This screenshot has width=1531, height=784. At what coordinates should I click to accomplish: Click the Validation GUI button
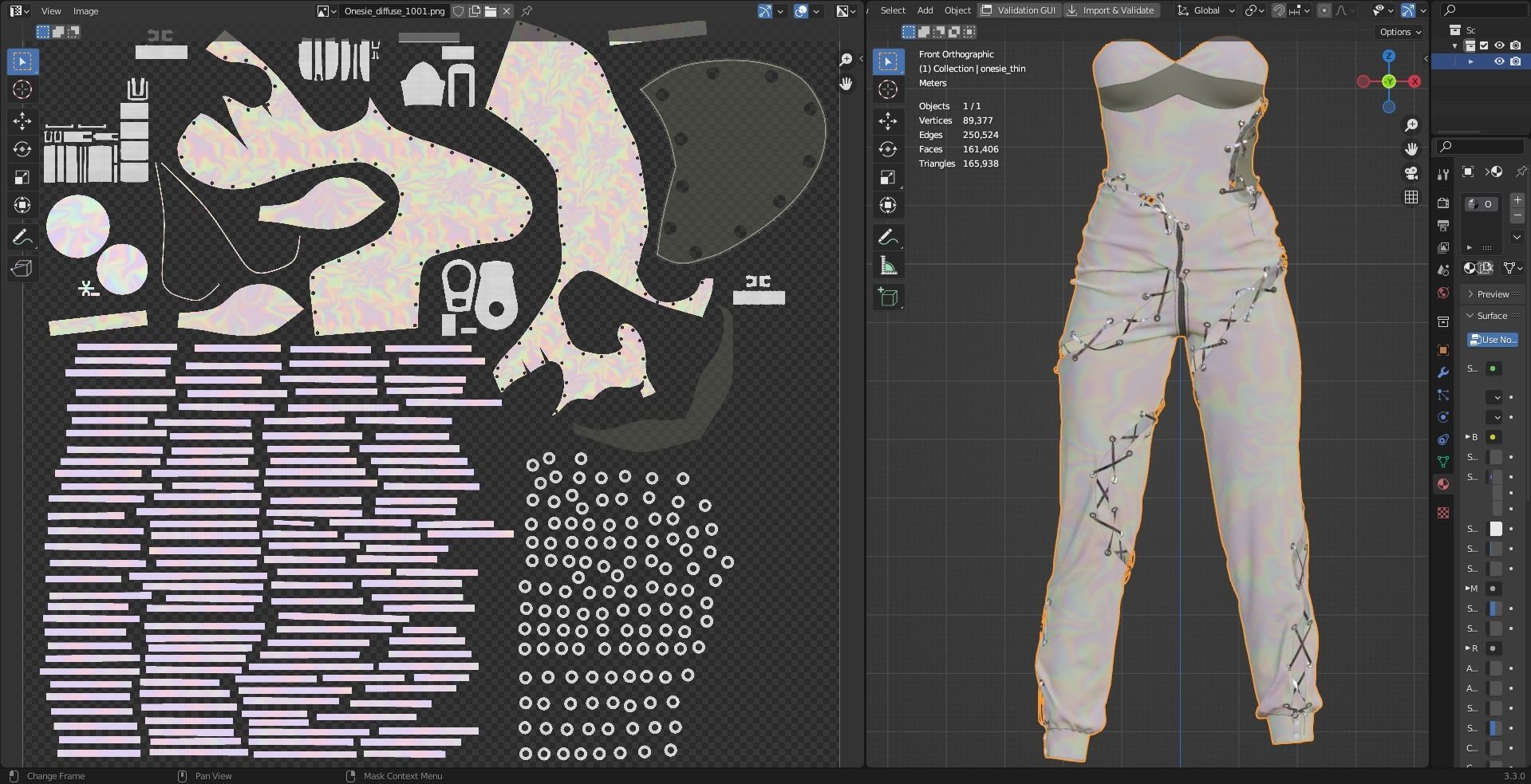pos(1019,10)
